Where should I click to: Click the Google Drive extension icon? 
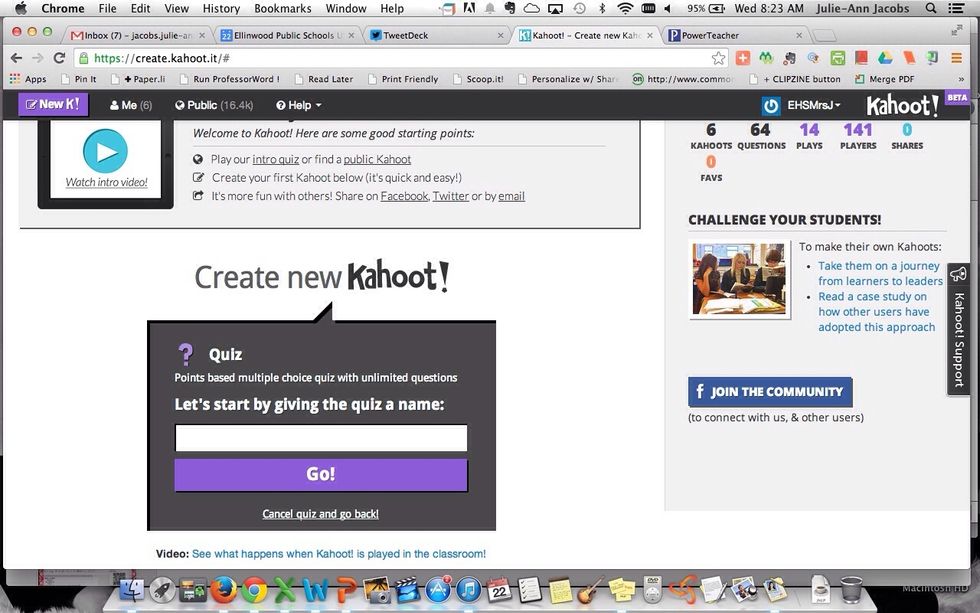pyautogui.click(x=885, y=58)
